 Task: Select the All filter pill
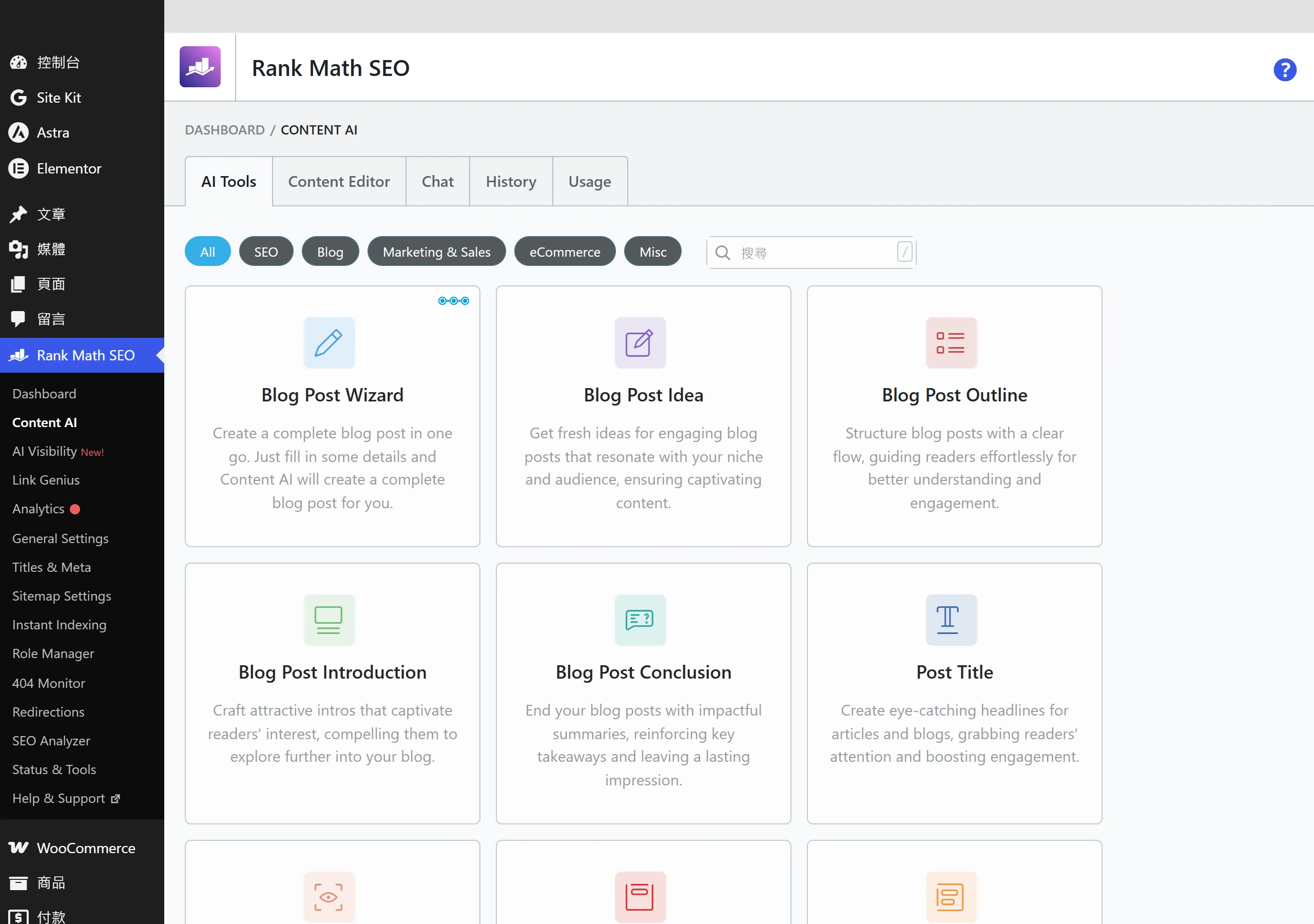click(208, 252)
